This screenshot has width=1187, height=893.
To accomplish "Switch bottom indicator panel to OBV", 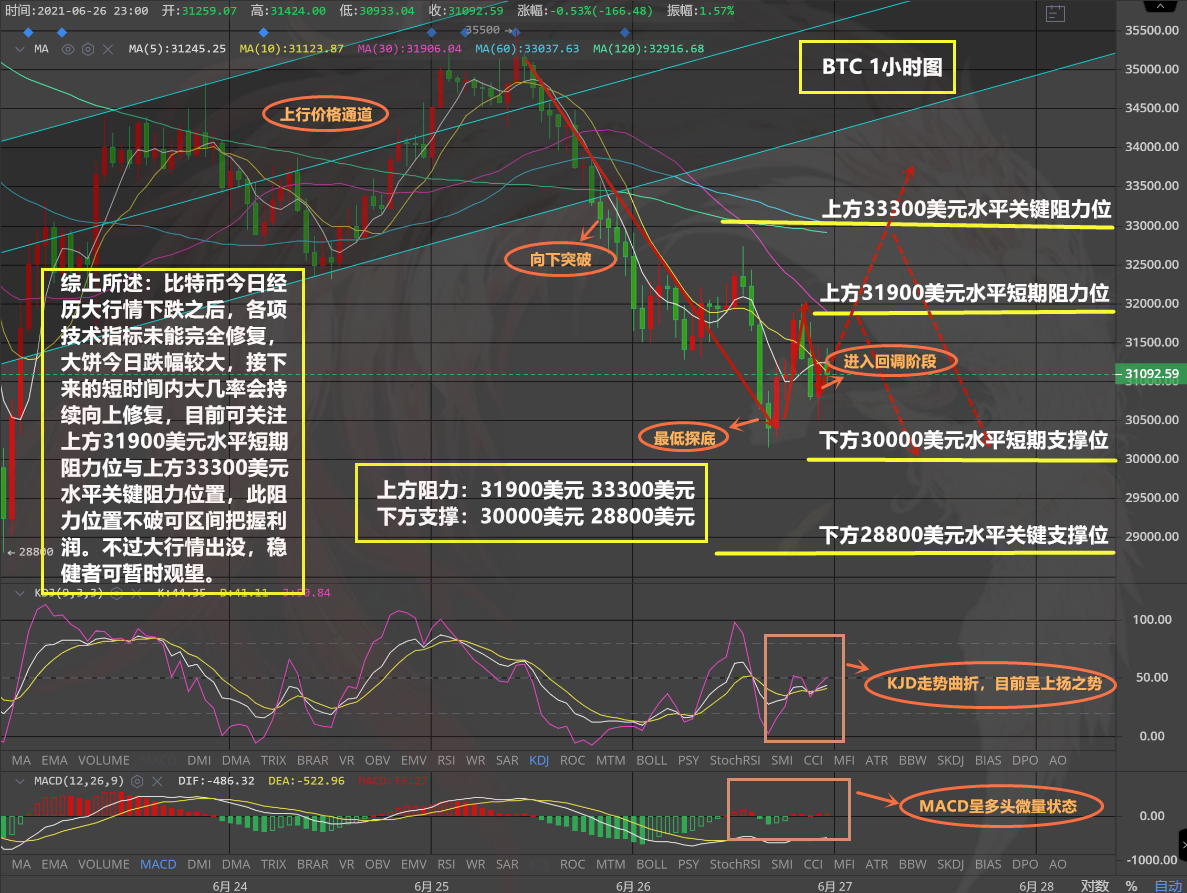I will point(378,864).
